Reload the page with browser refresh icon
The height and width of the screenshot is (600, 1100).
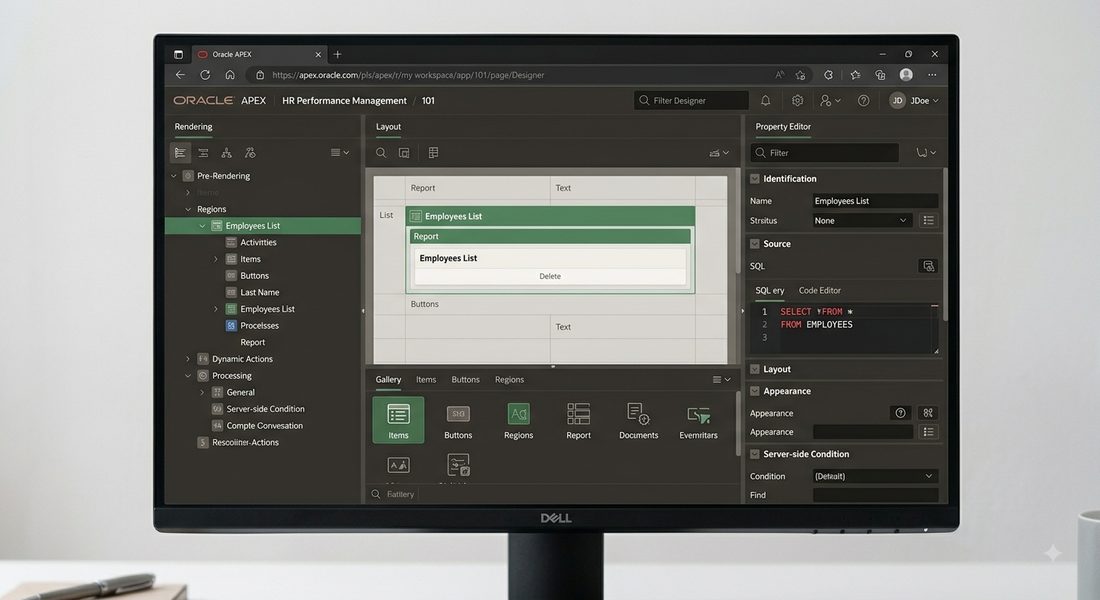click(x=205, y=75)
